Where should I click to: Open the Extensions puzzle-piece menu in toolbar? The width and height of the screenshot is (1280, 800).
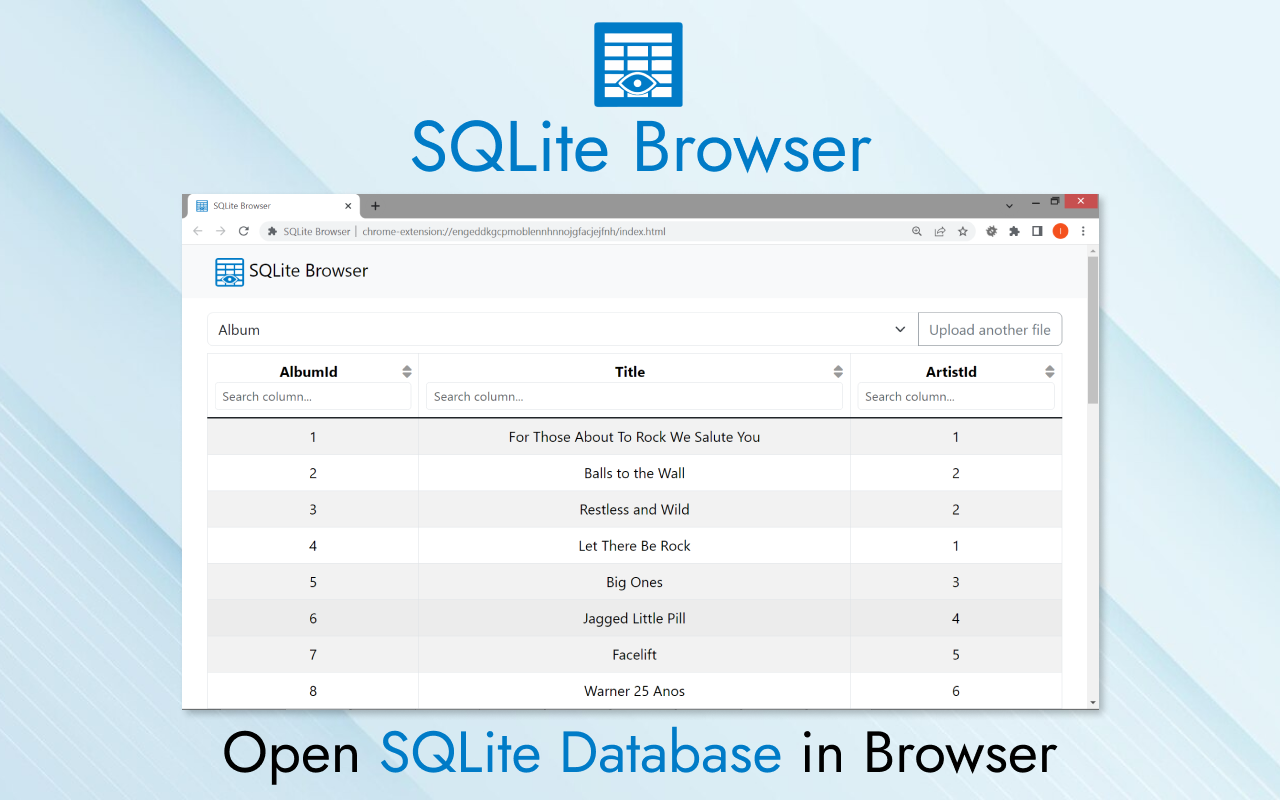(x=1014, y=231)
